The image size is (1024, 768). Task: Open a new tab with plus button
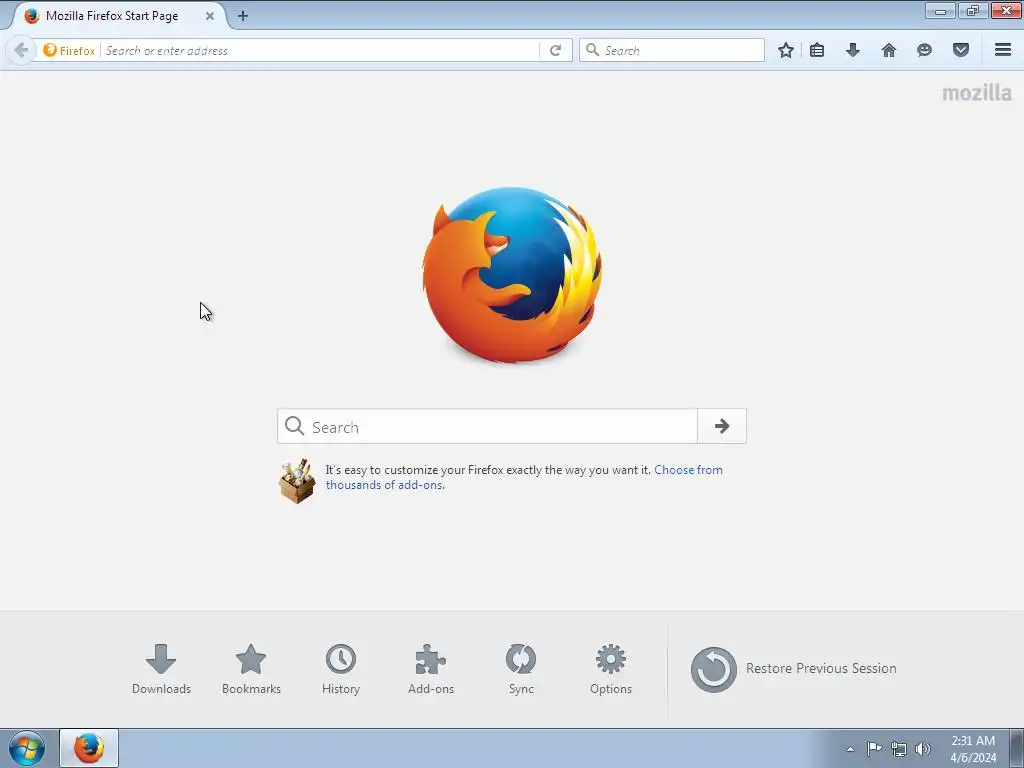(x=242, y=16)
